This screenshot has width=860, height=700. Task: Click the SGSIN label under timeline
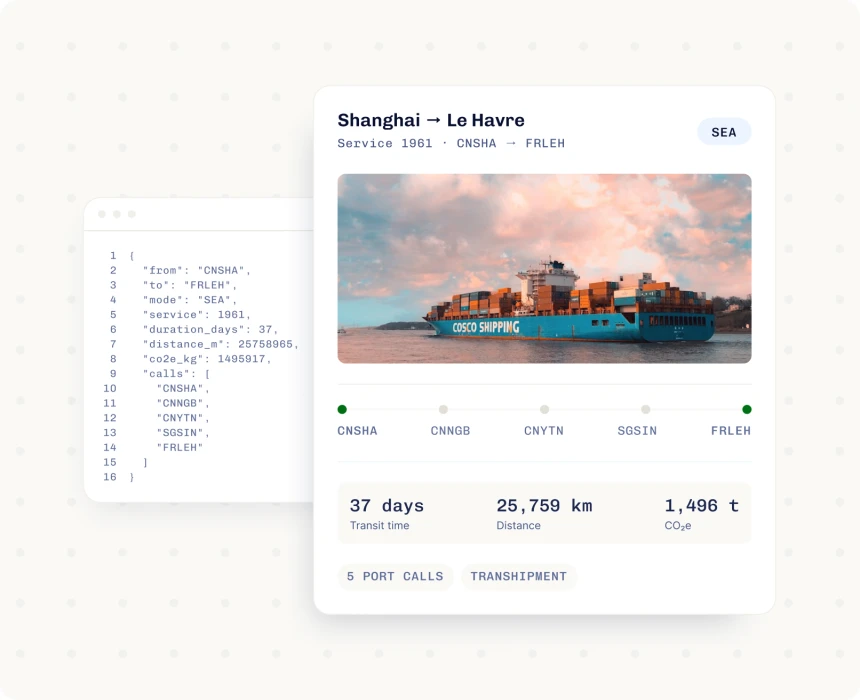[637, 431]
